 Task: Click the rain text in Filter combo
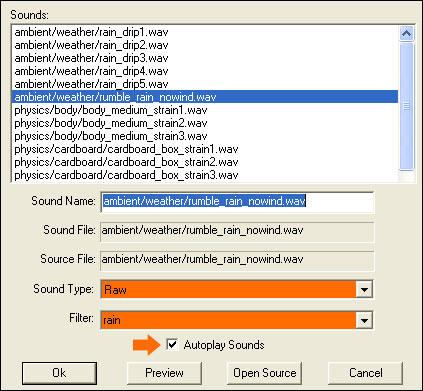click(x=112, y=320)
